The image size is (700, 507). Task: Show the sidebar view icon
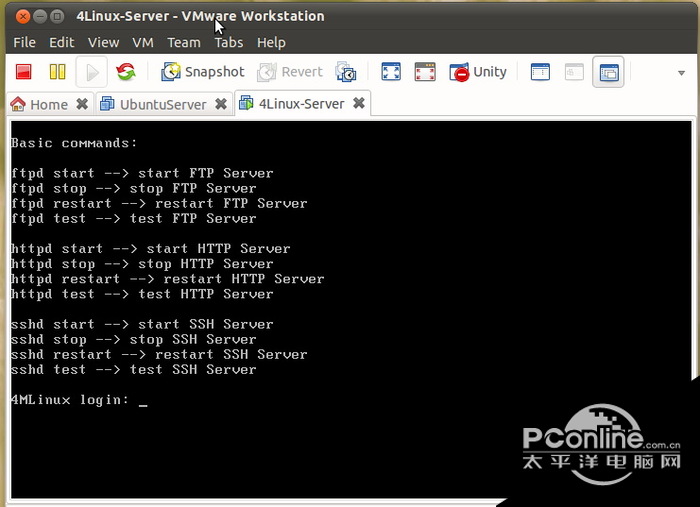pos(540,72)
